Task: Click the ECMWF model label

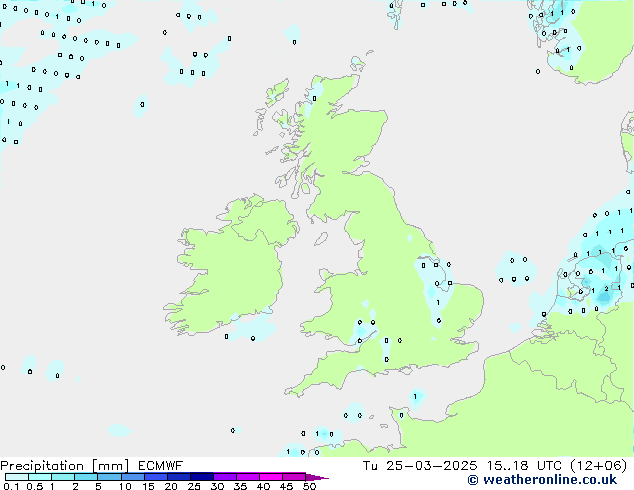Action: click(x=157, y=465)
